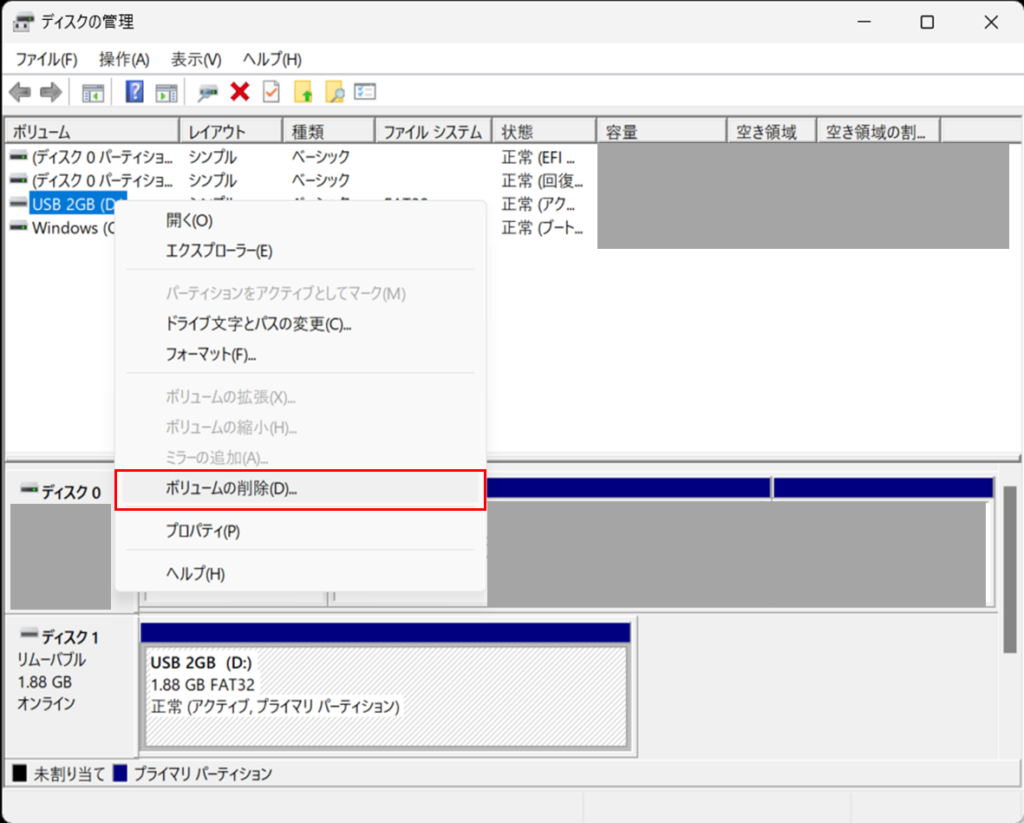Click the オンライン status under ディスク 1
The height and width of the screenshot is (823, 1024).
[46, 704]
